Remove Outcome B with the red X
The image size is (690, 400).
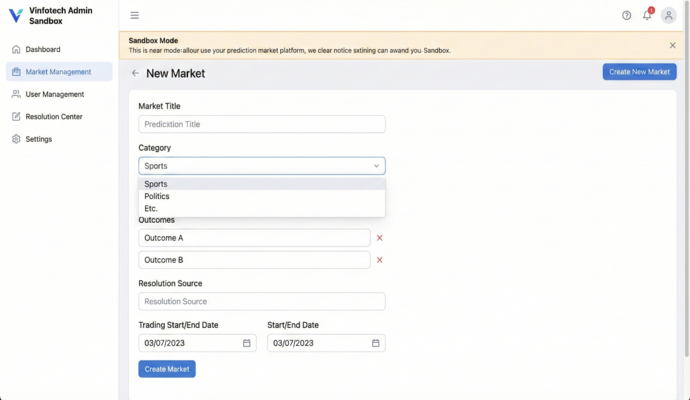(x=379, y=260)
